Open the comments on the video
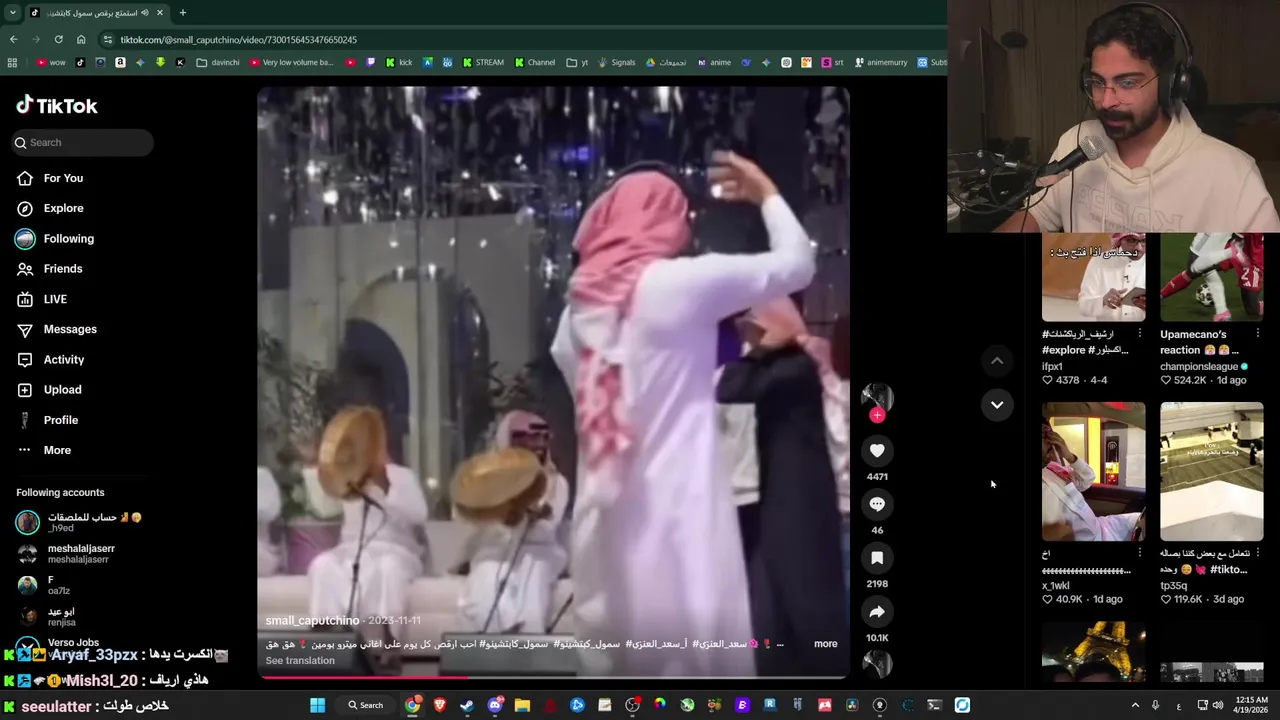 pos(877,504)
